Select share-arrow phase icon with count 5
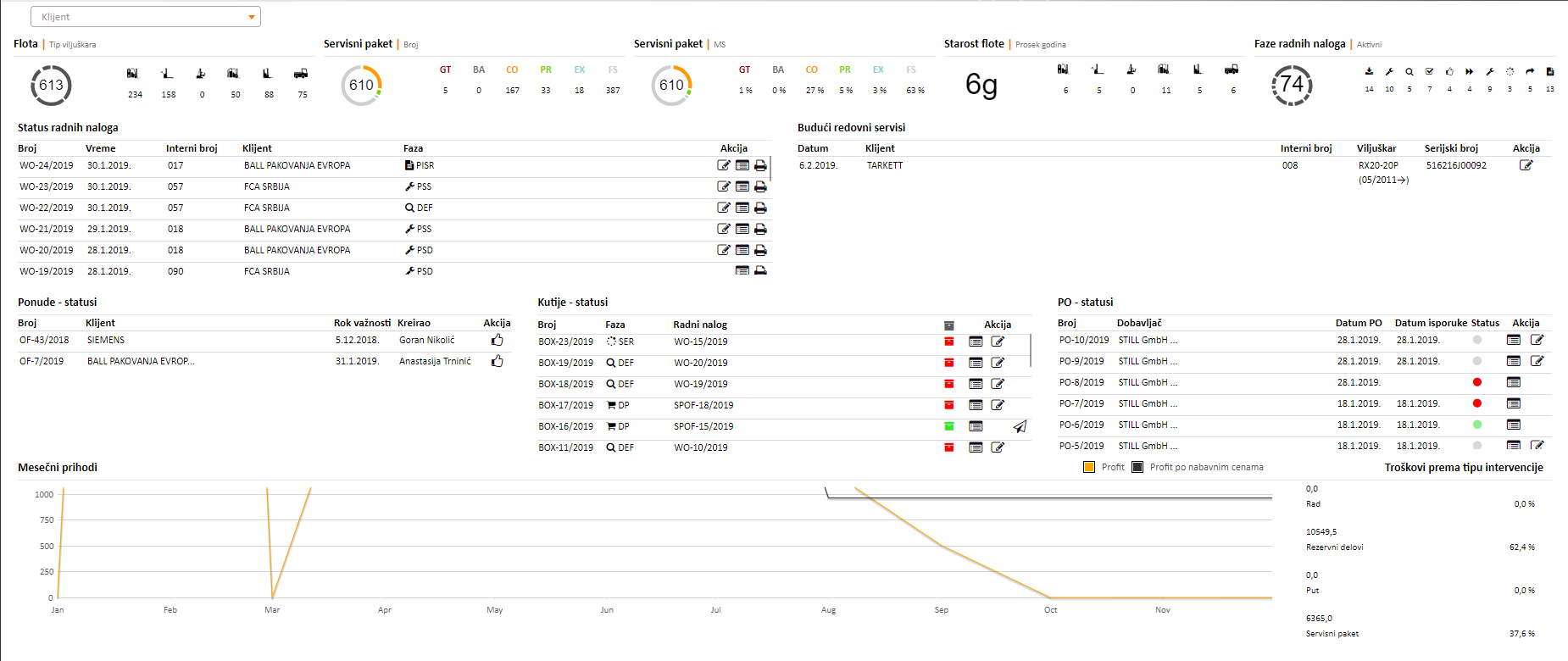 coord(1530,72)
